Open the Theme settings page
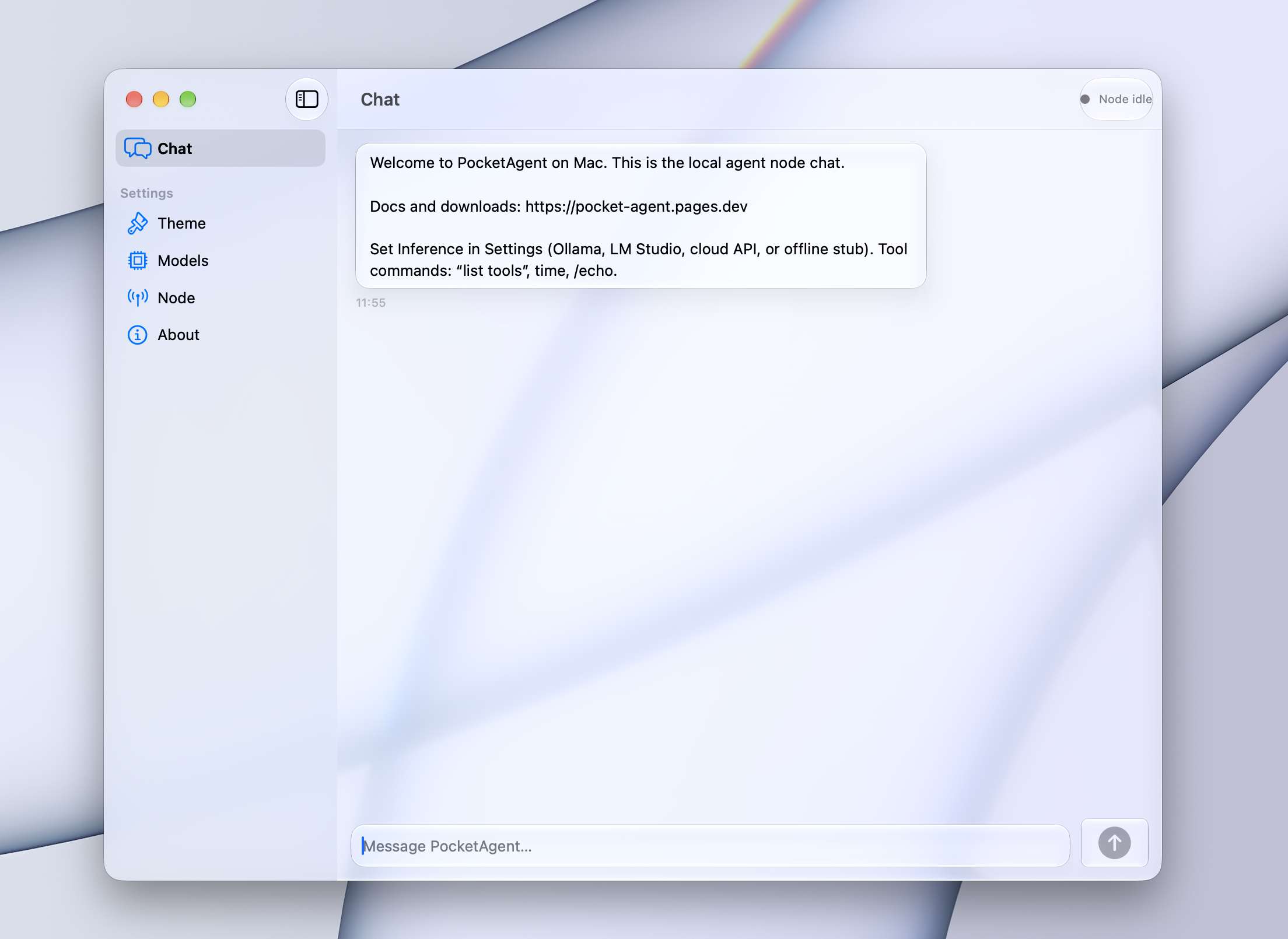1288x939 pixels. (220, 223)
